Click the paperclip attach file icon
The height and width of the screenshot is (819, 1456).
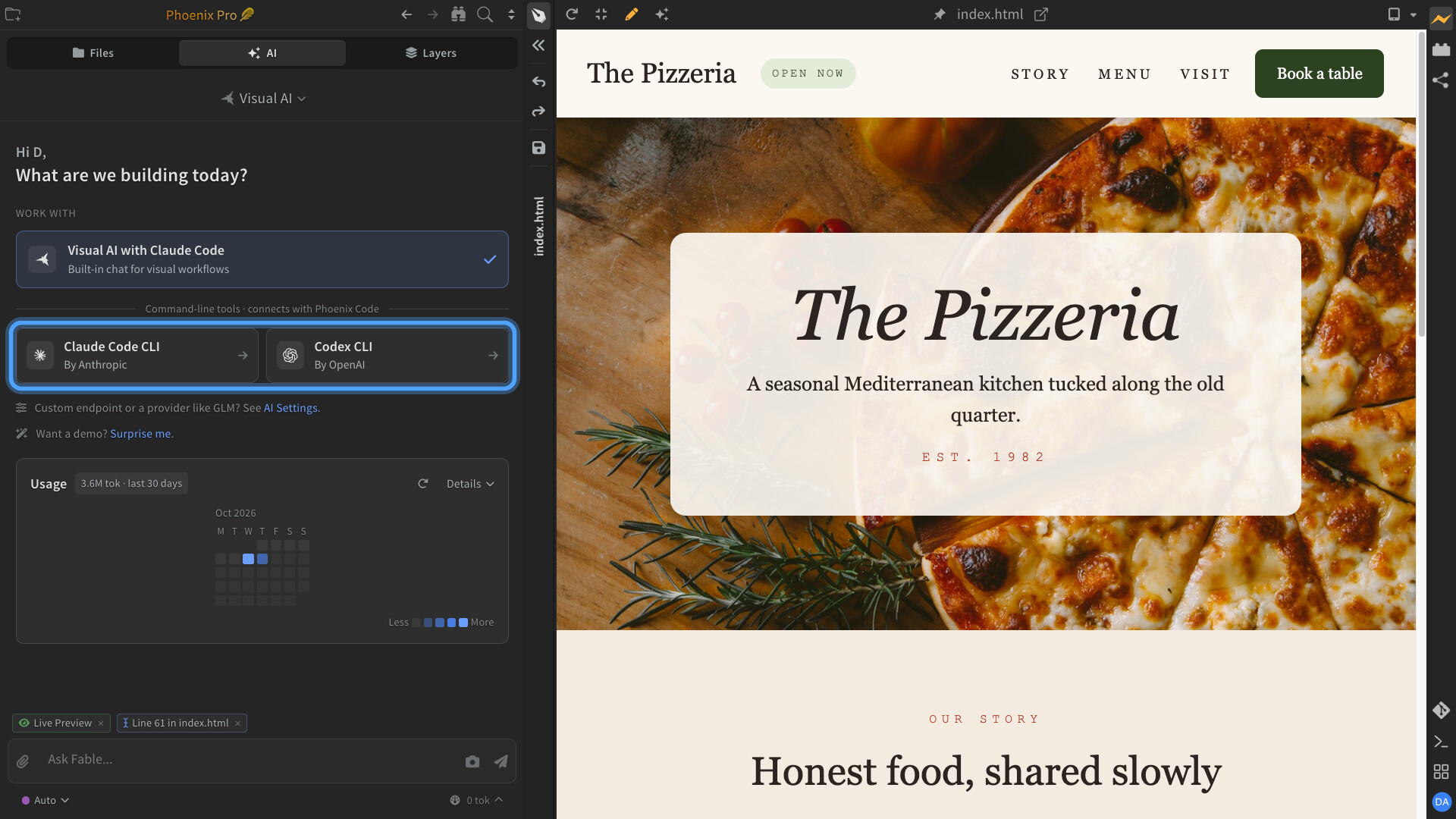click(24, 761)
